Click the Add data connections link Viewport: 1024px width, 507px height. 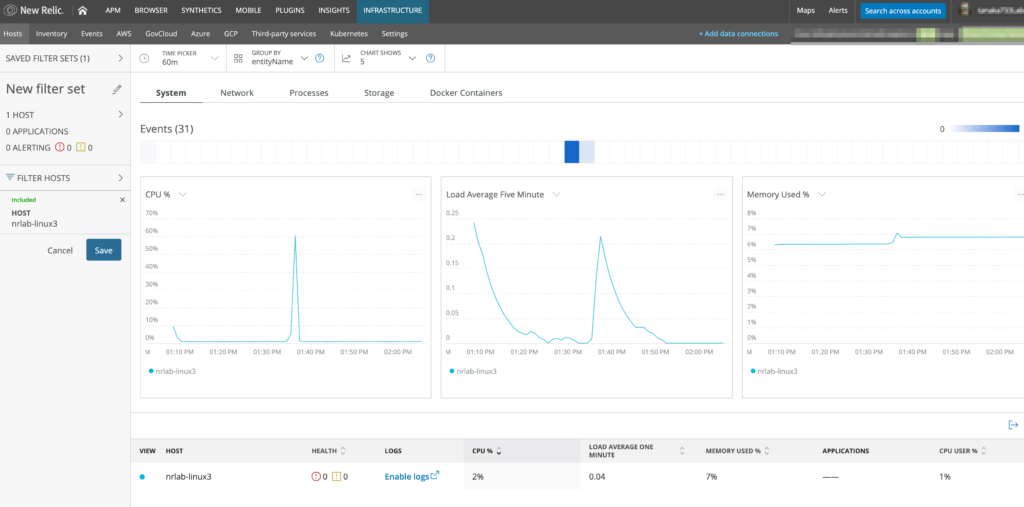tap(738, 33)
